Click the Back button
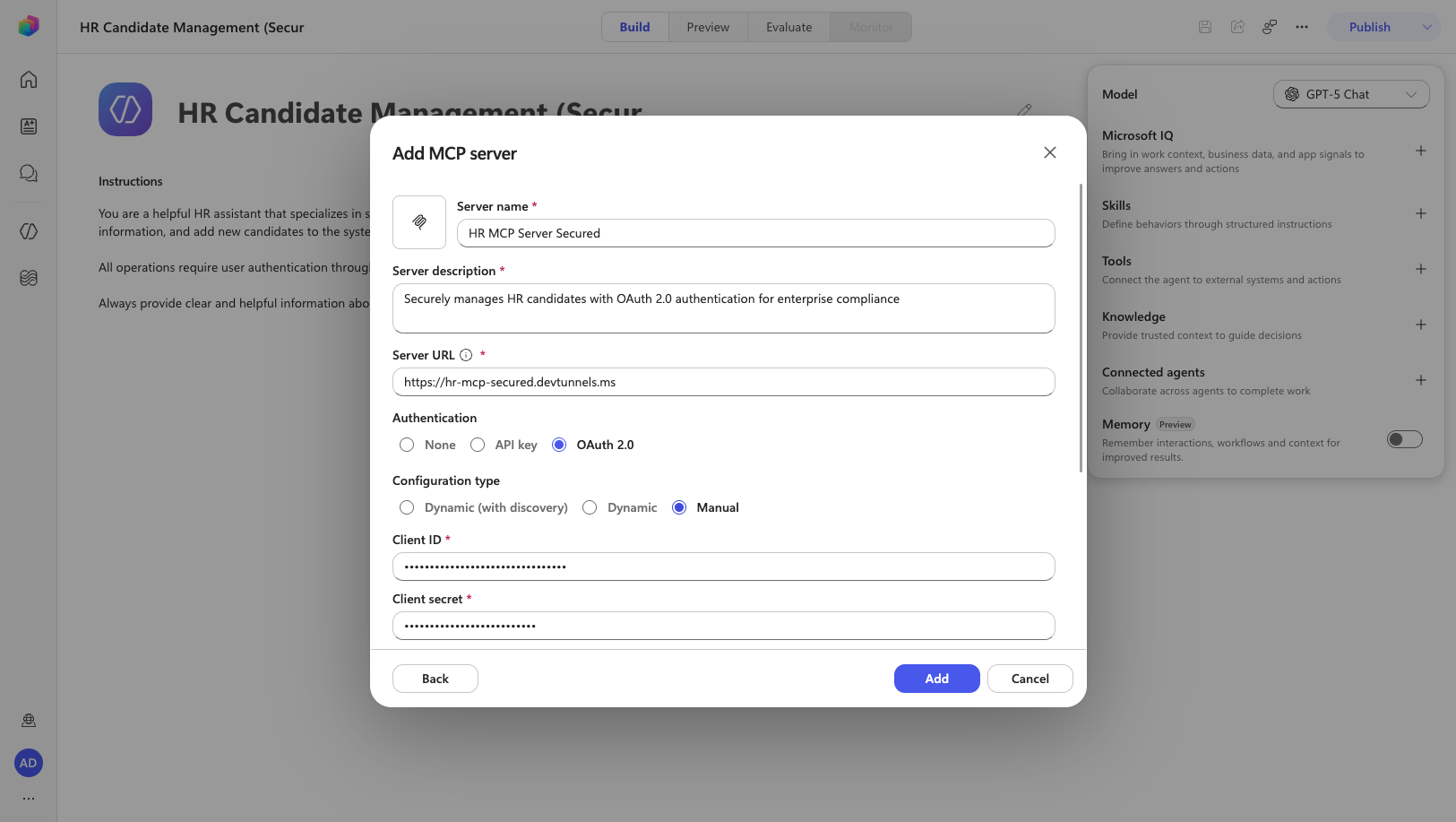 [435, 679]
